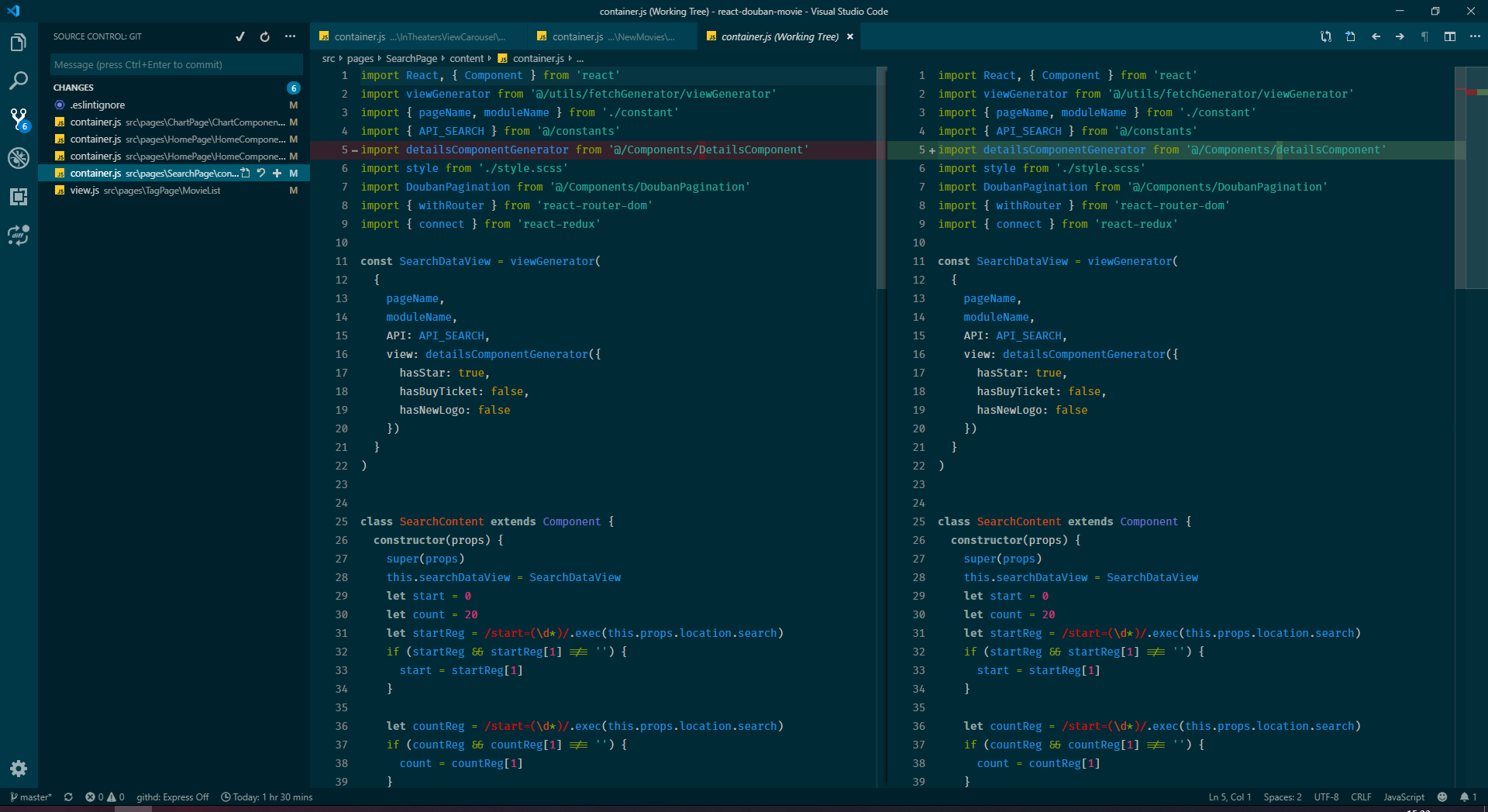Open the Explorer view in activity bar

[x=19, y=42]
